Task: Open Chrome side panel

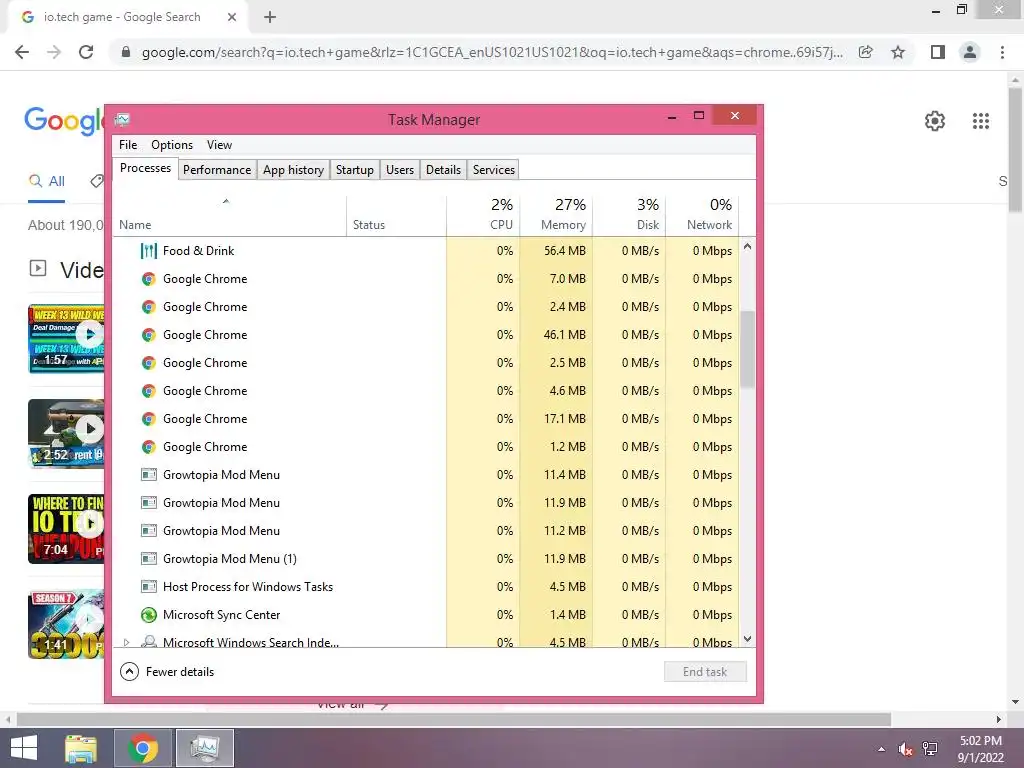Action: coord(938,52)
